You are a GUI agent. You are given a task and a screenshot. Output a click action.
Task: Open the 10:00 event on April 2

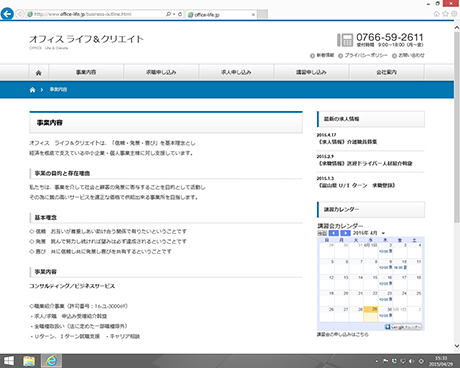tap(386, 251)
